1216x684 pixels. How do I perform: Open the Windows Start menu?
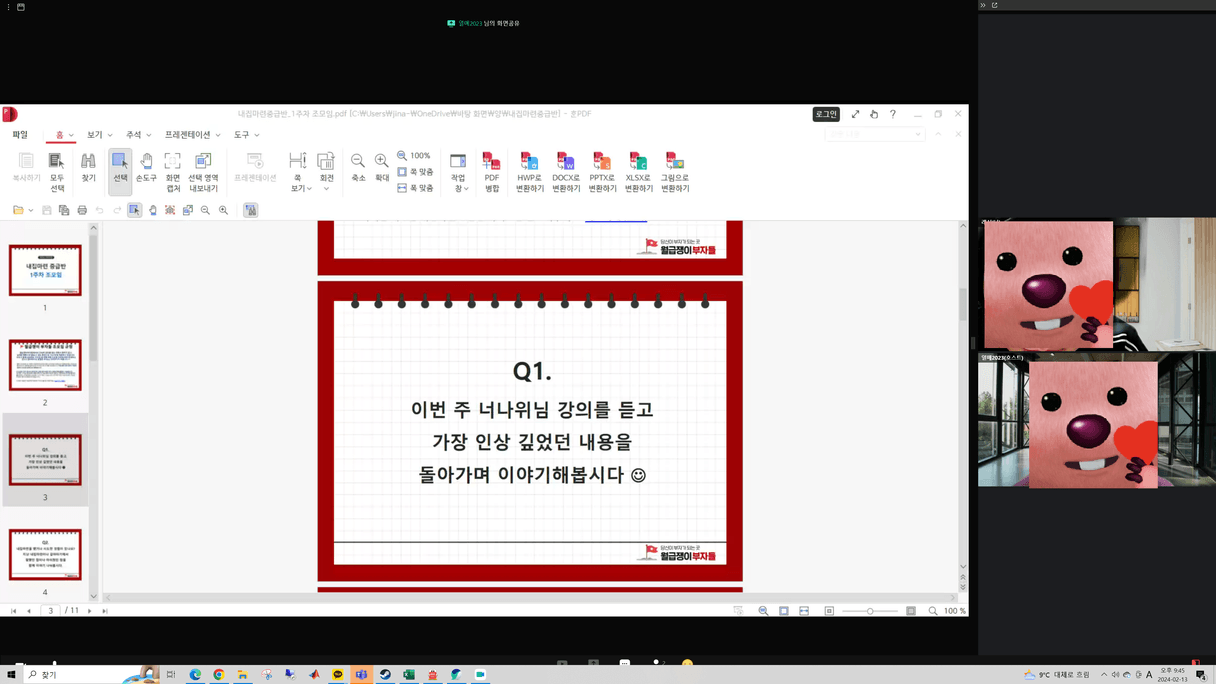(x=12, y=675)
